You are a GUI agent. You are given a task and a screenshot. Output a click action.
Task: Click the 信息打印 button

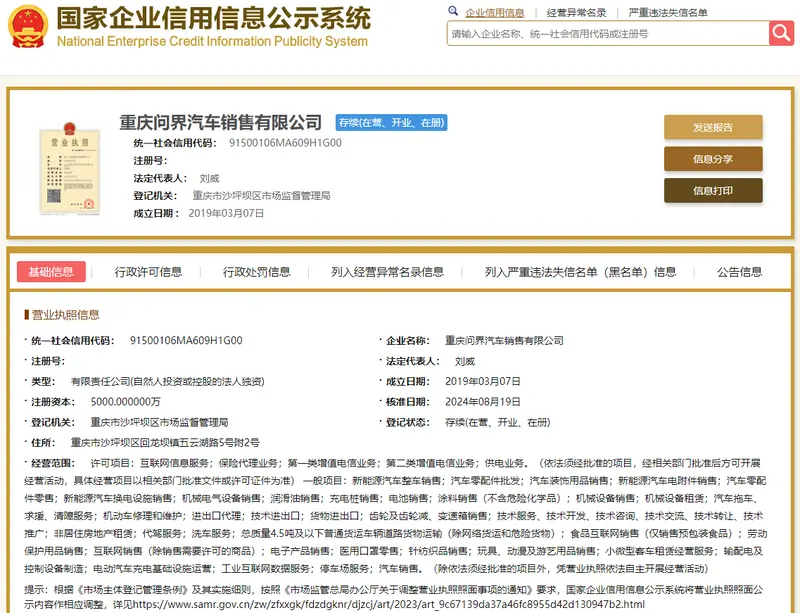pyautogui.click(x=713, y=190)
